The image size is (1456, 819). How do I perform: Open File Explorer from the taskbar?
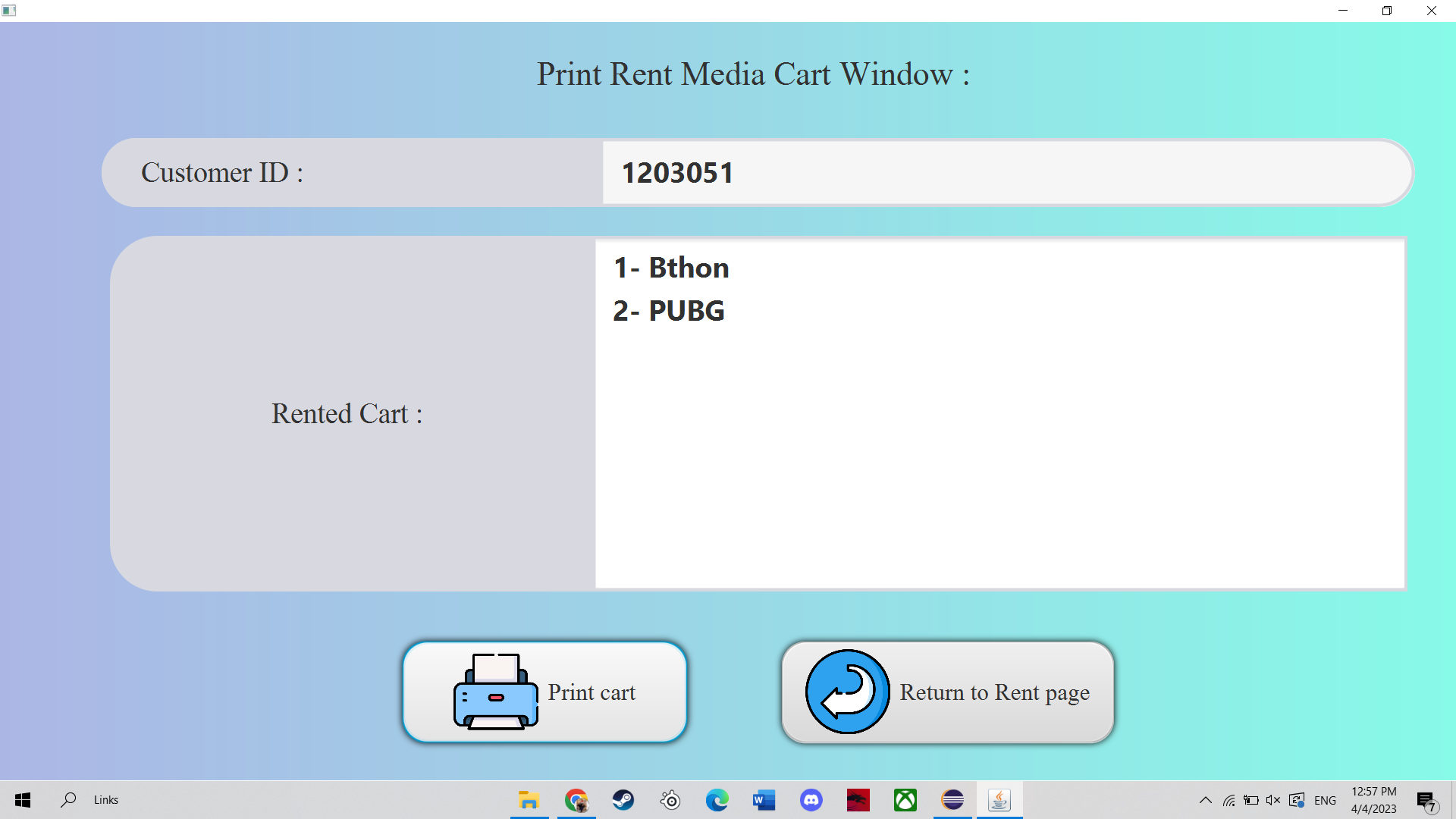[529, 800]
